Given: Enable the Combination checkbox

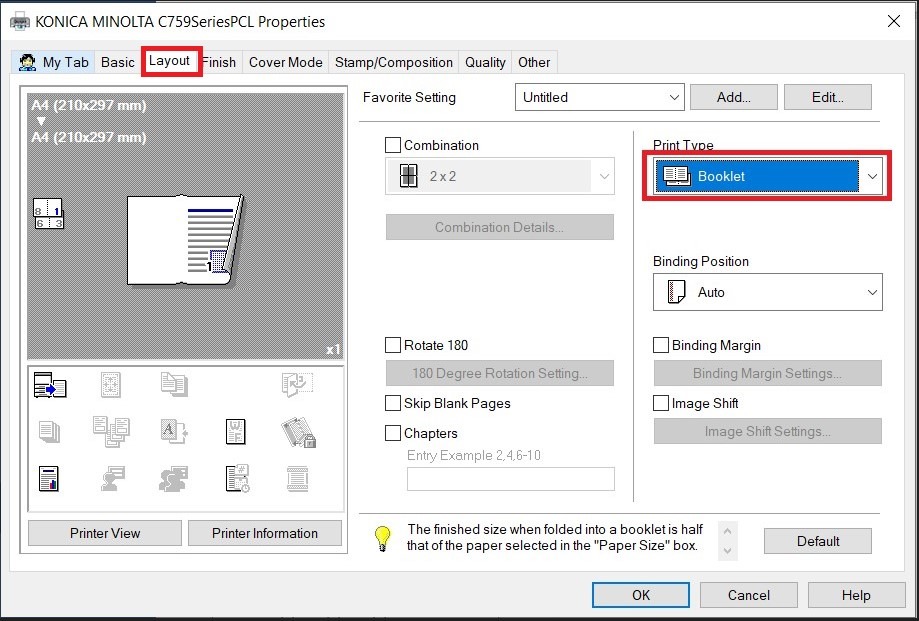Looking at the screenshot, I should coord(393,145).
